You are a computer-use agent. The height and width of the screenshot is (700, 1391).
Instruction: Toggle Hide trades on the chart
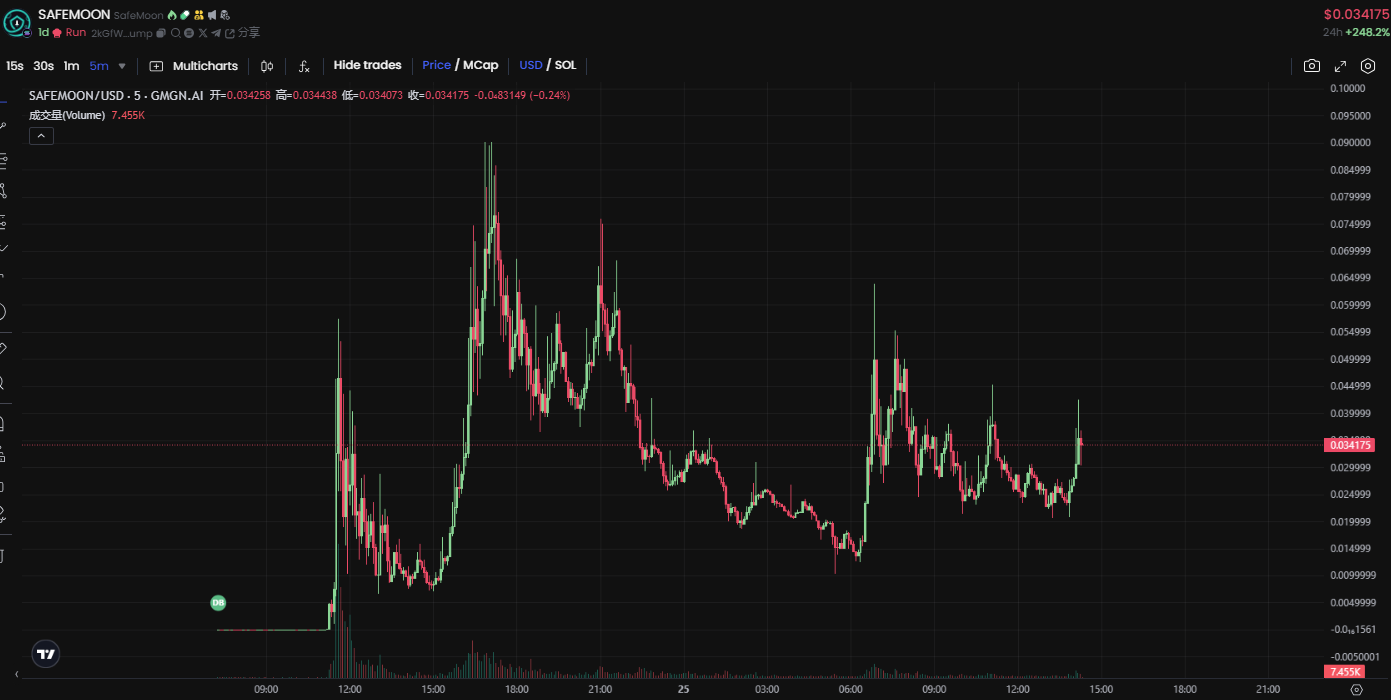[x=367, y=65]
